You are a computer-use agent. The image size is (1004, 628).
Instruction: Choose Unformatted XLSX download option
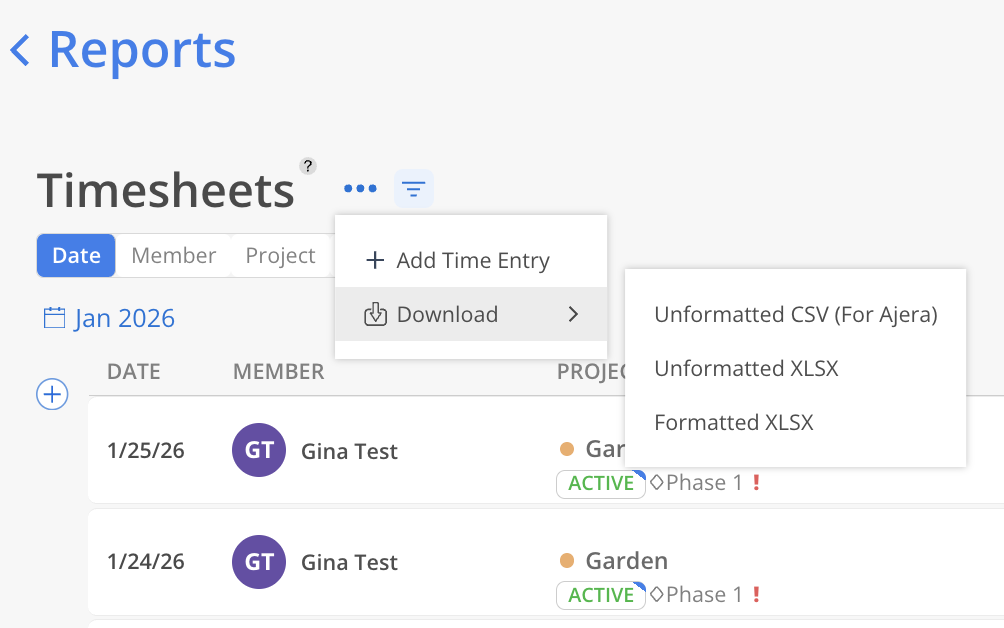point(746,369)
